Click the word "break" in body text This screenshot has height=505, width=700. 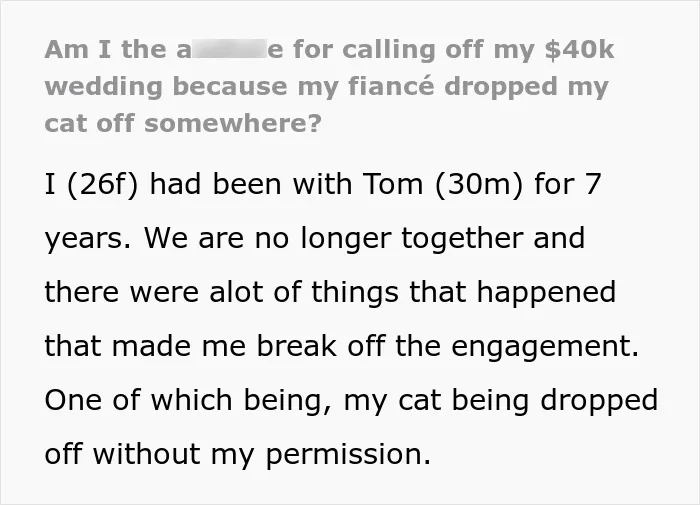pyautogui.click(x=296, y=346)
